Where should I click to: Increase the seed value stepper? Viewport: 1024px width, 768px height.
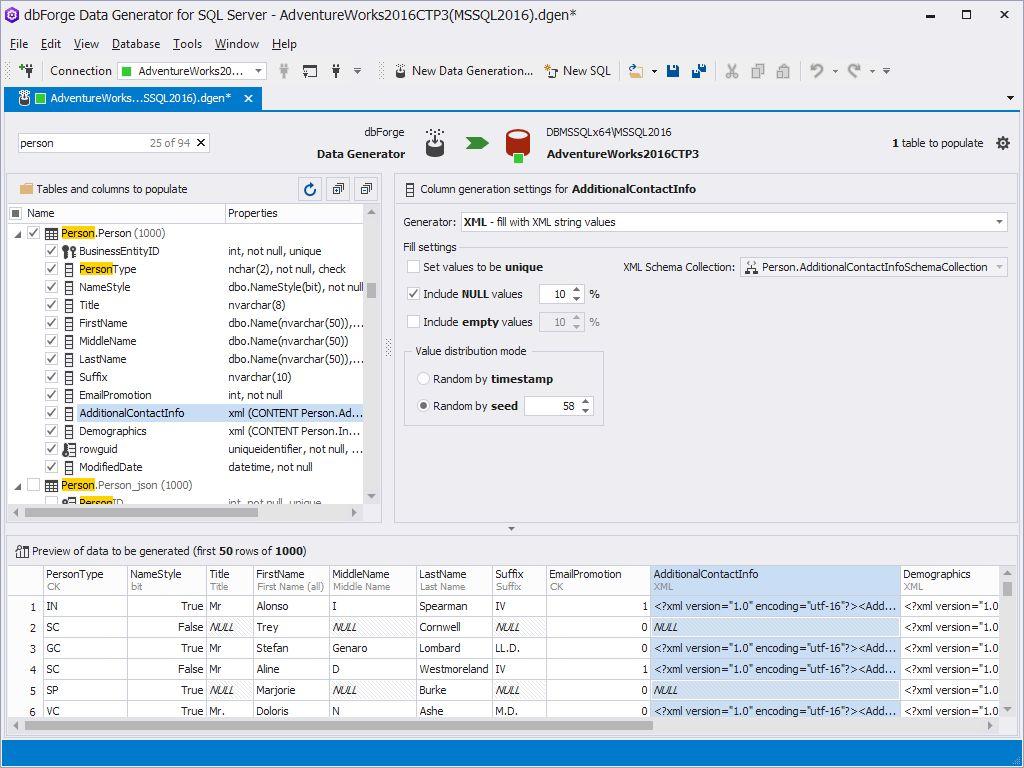[x=586, y=402]
